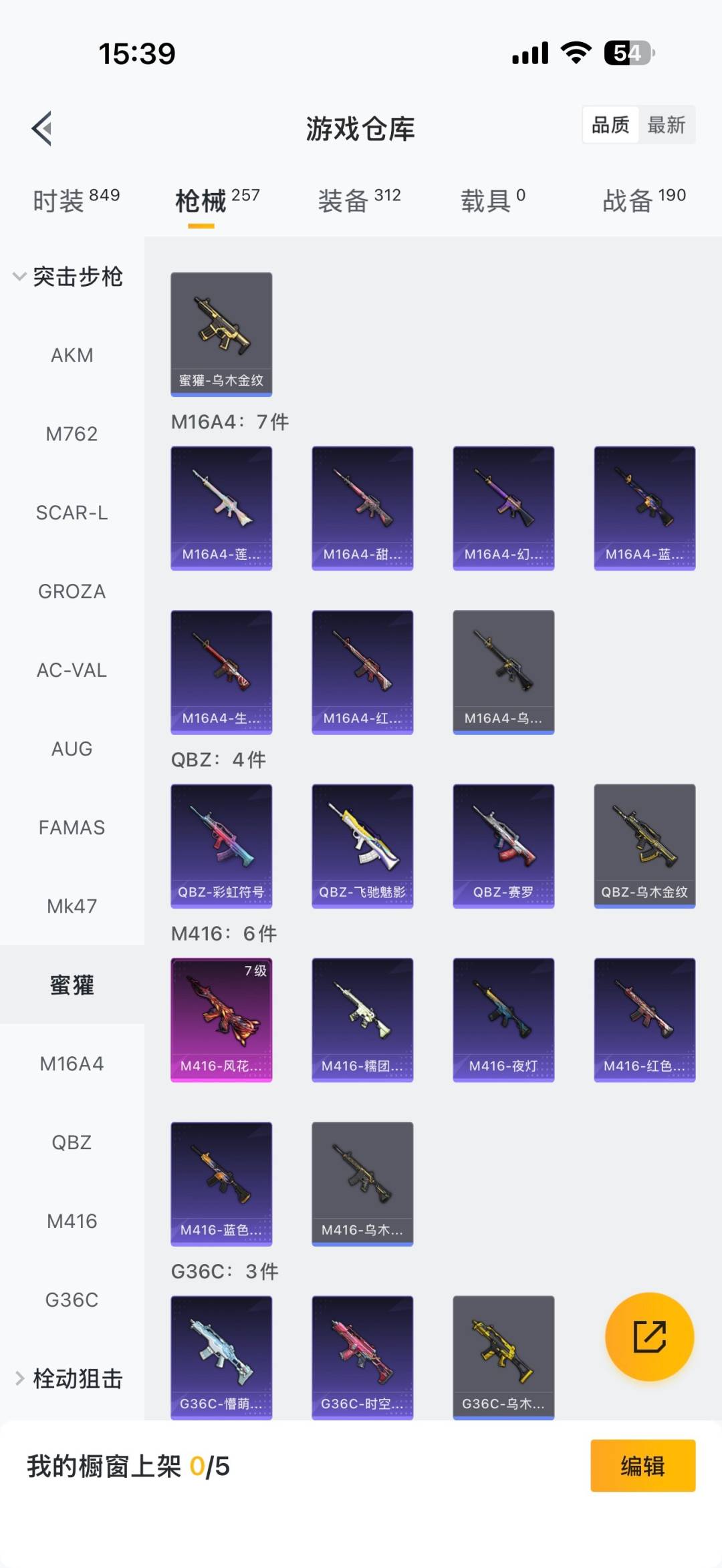
Task: Tap the back arrow icon
Action: (41, 128)
